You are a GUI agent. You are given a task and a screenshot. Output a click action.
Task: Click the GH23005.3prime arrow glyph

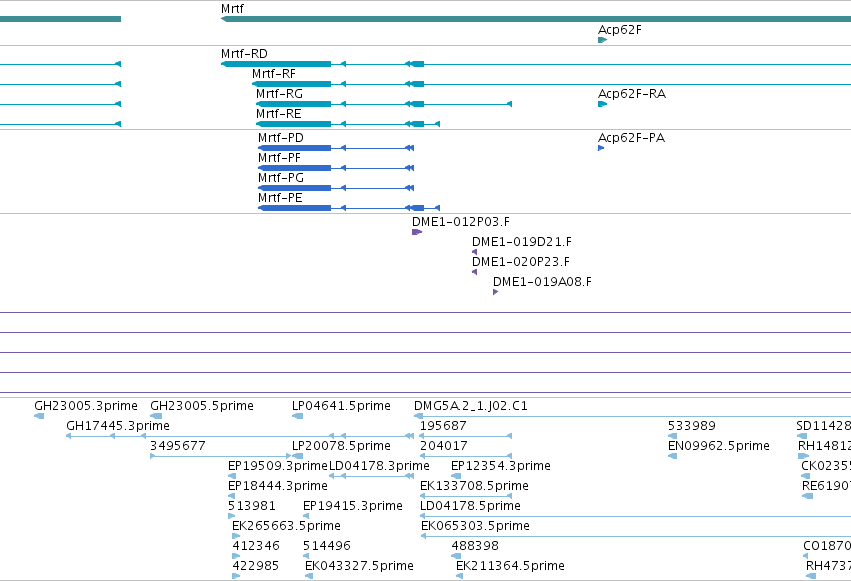pos(39,416)
